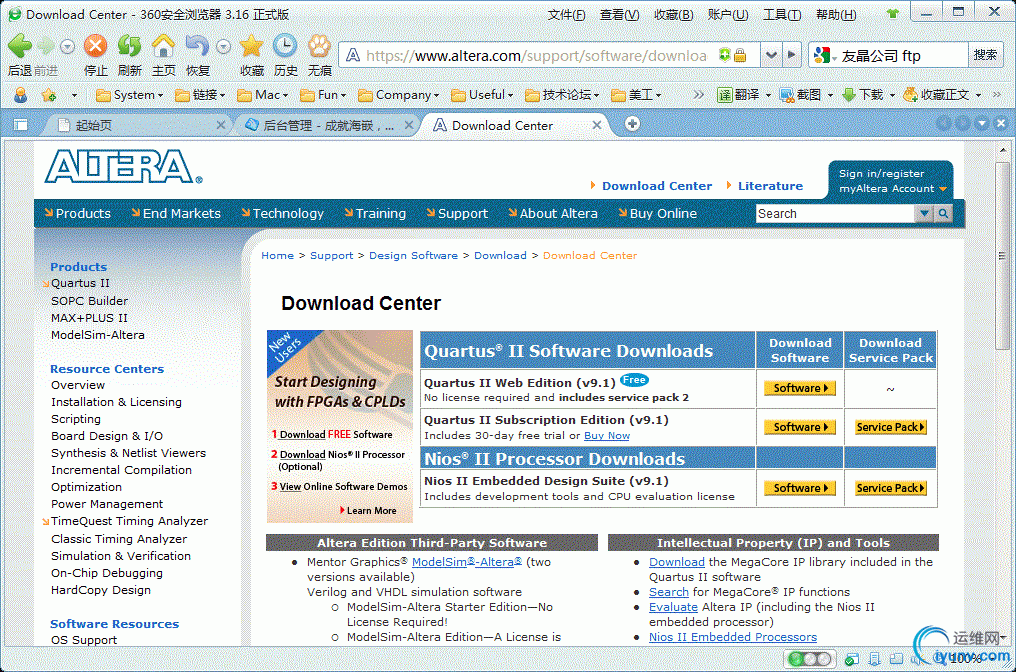Click the green shirt skin icon
The image size is (1016, 672).
click(x=893, y=14)
